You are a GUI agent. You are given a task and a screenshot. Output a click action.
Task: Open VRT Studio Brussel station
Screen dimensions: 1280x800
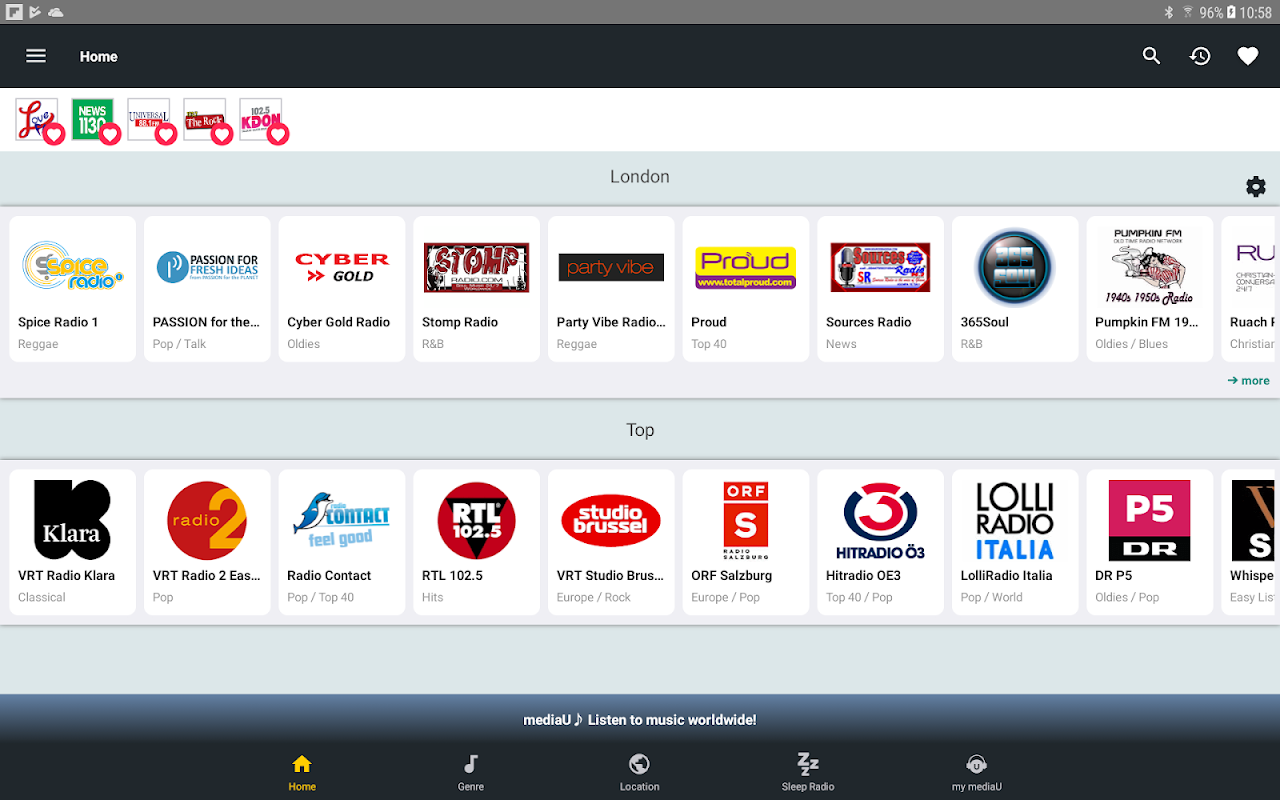611,542
